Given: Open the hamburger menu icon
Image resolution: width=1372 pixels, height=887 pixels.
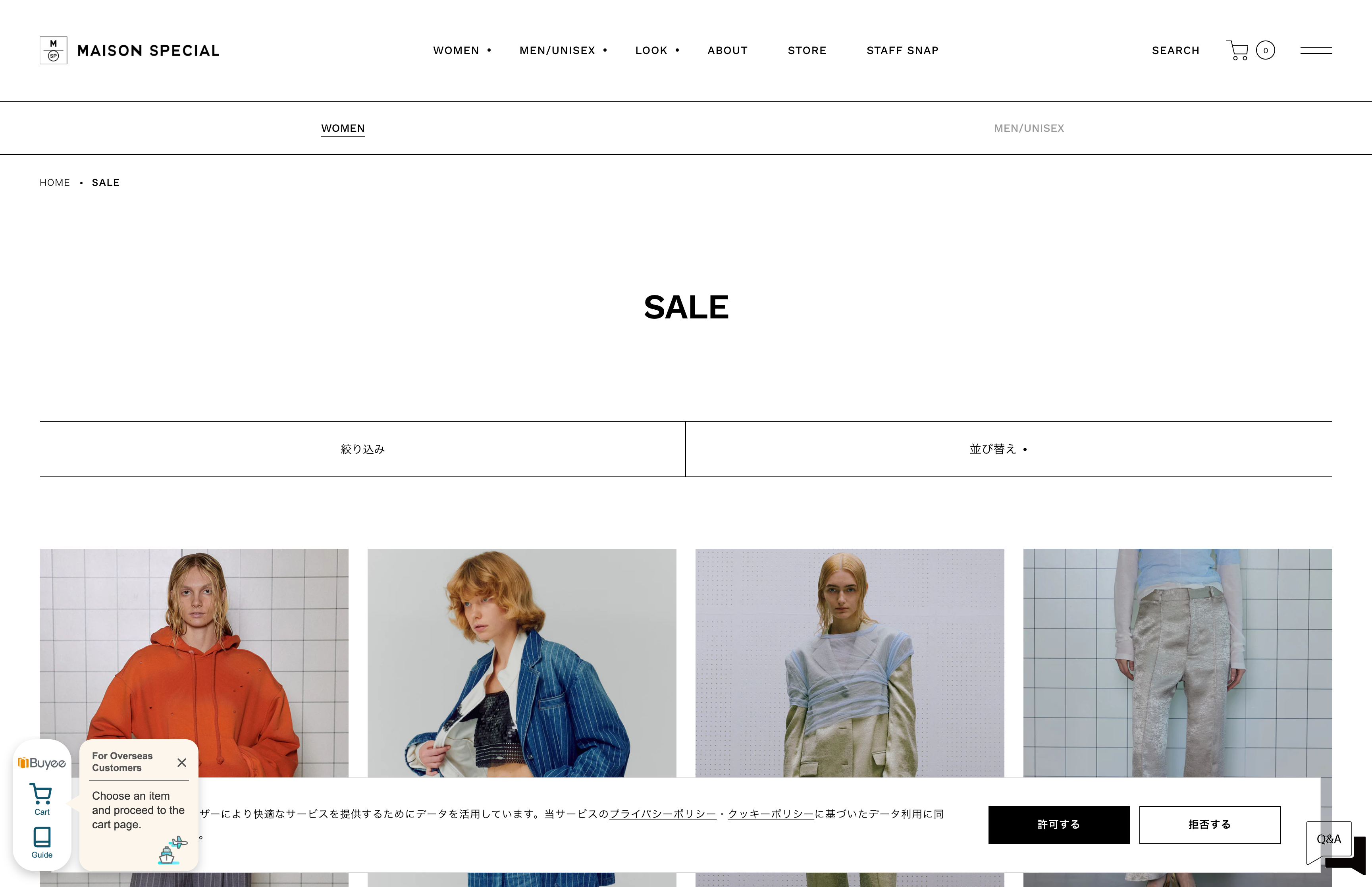Looking at the screenshot, I should tap(1316, 51).
